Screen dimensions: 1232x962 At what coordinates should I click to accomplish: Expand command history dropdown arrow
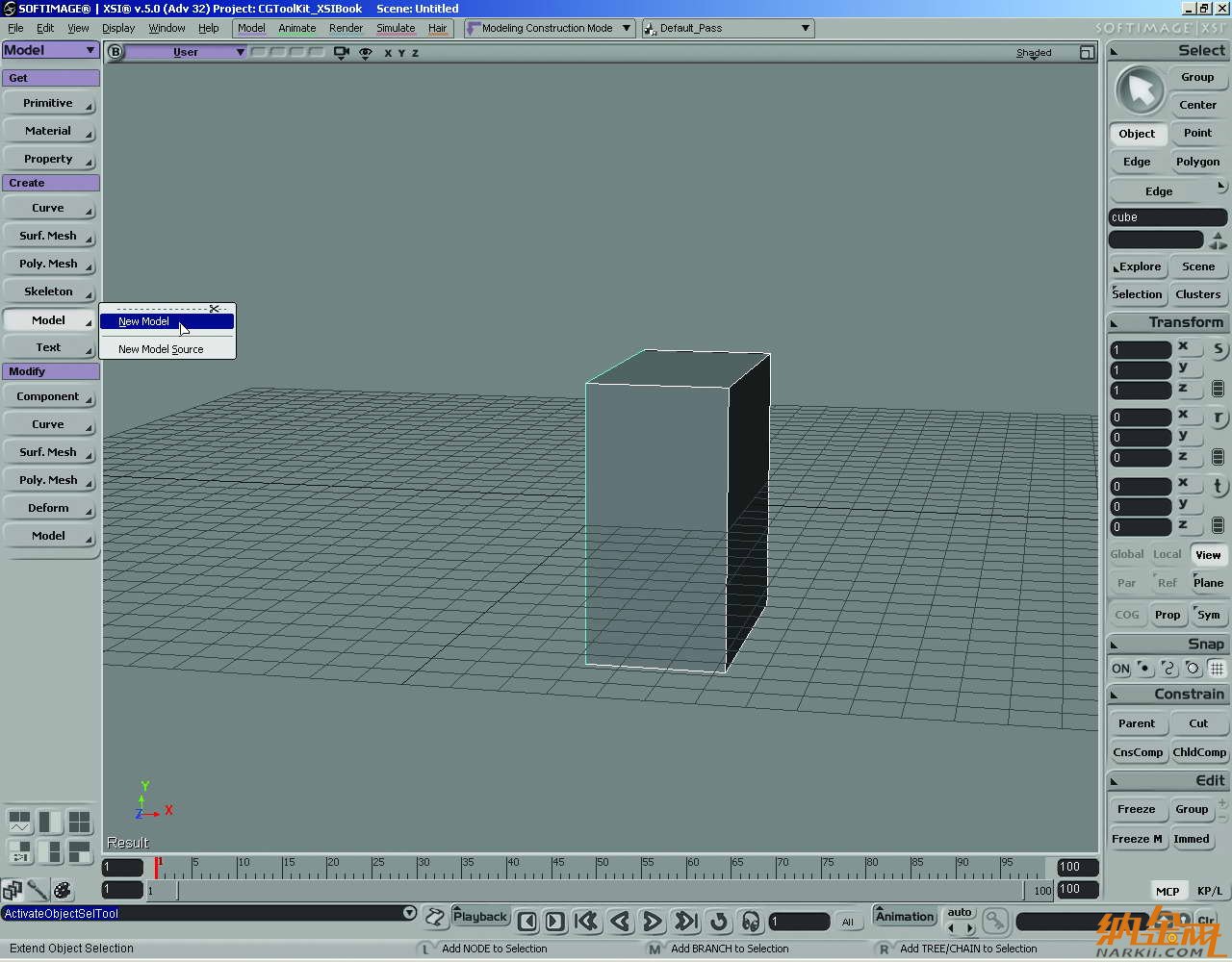pyautogui.click(x=409, y=913)
